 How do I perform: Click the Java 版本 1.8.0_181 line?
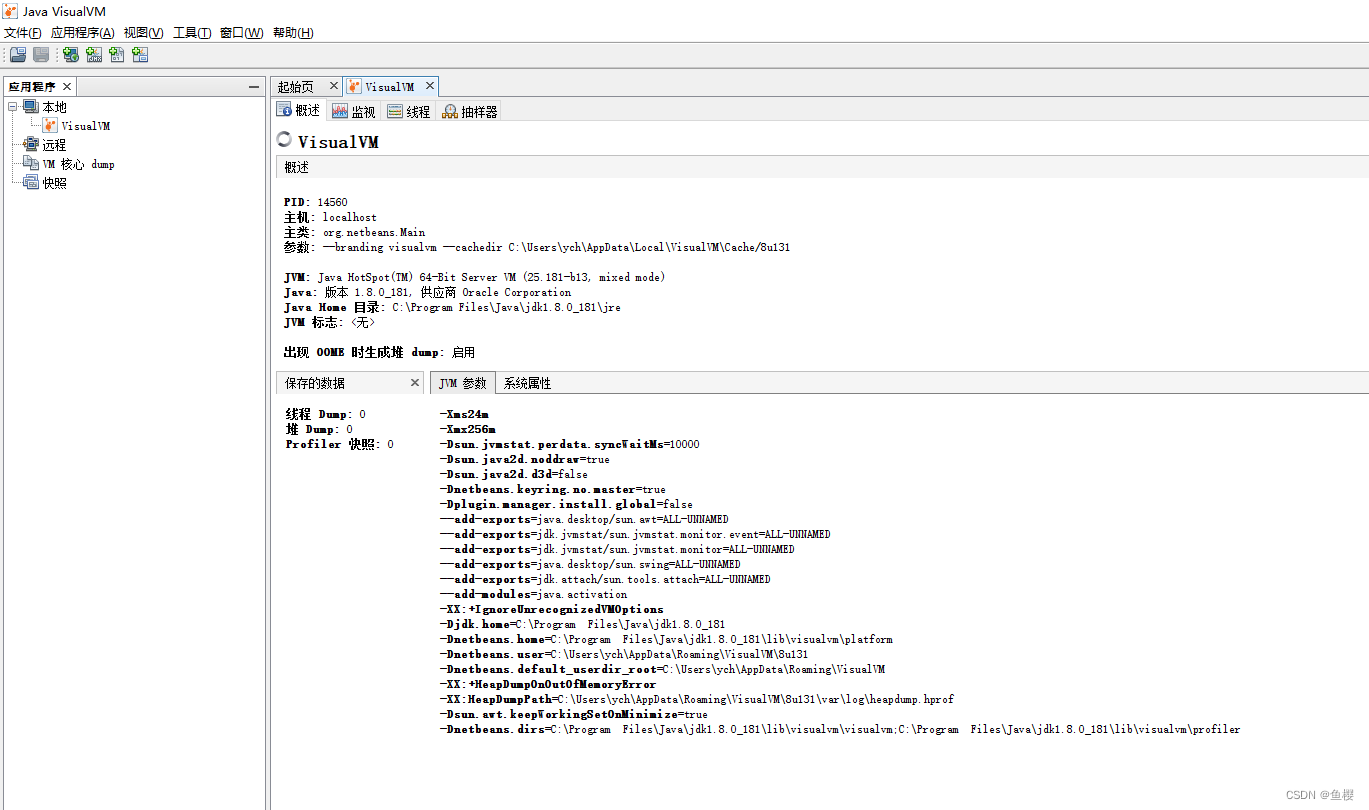(427, 292)
